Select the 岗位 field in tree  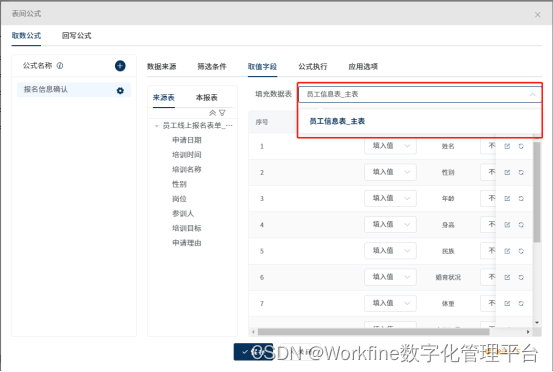(x=179, y=199)
